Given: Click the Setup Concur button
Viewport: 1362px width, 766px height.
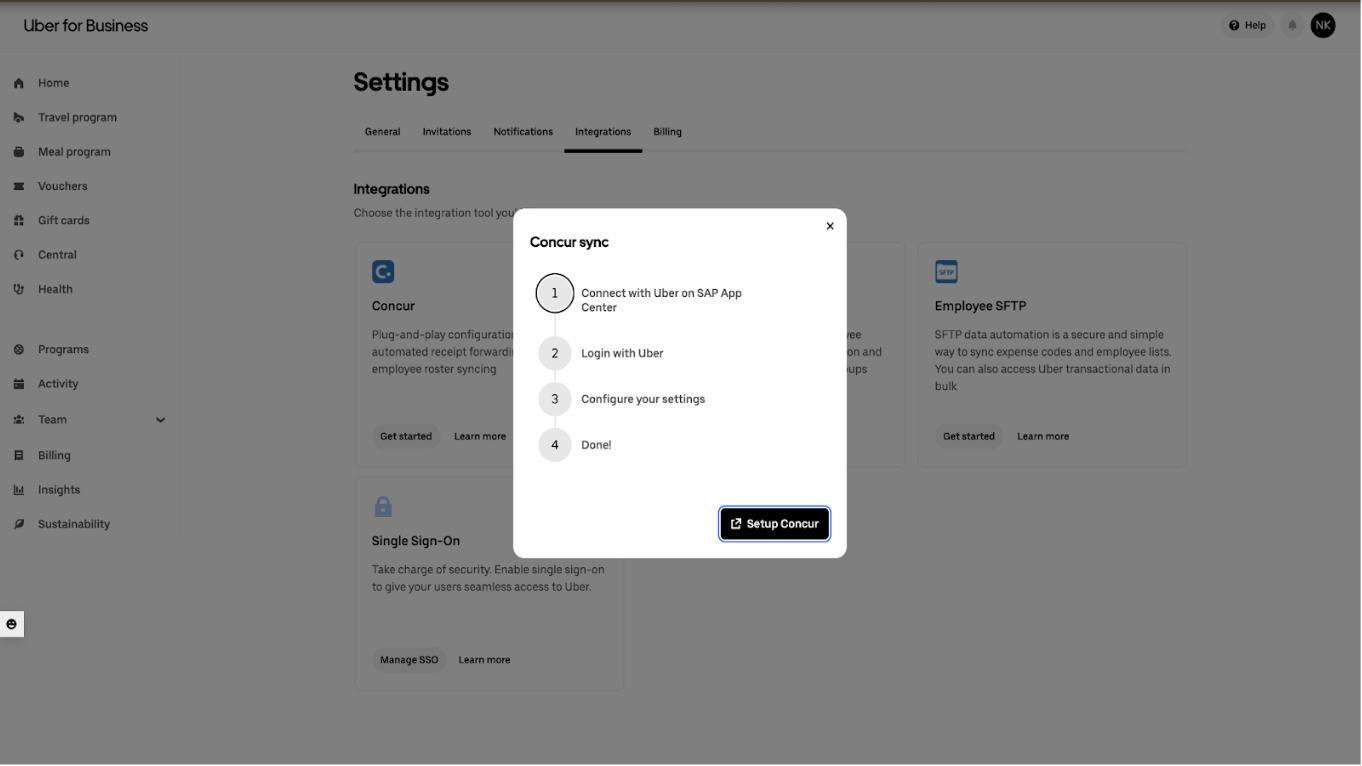Looking at the screenshot, I should [774, 523].
